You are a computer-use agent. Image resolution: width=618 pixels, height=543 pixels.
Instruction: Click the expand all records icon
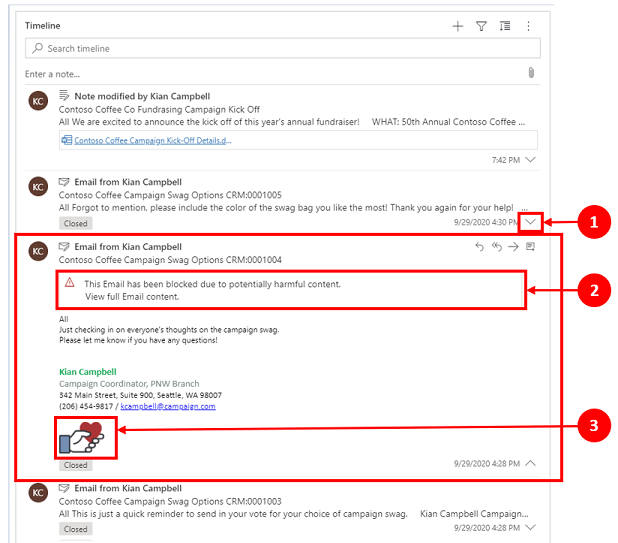pos(505,26)
